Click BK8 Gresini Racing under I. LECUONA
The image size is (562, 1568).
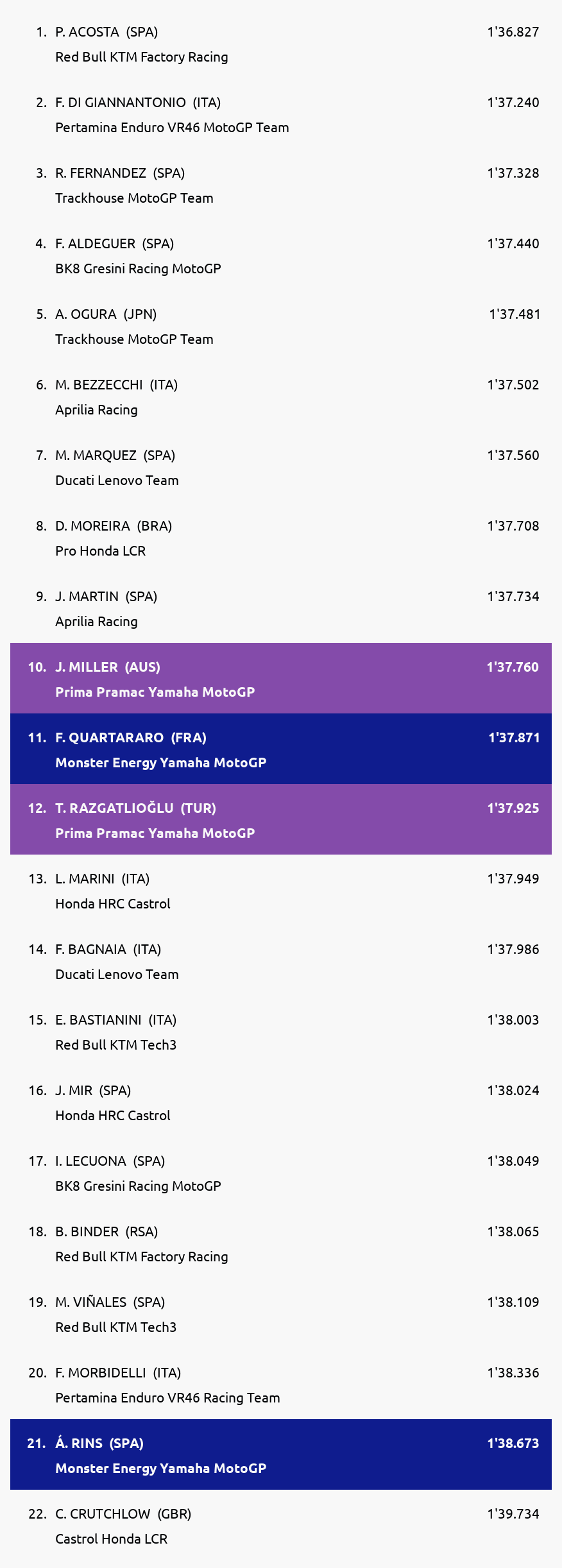point(138,1186)
